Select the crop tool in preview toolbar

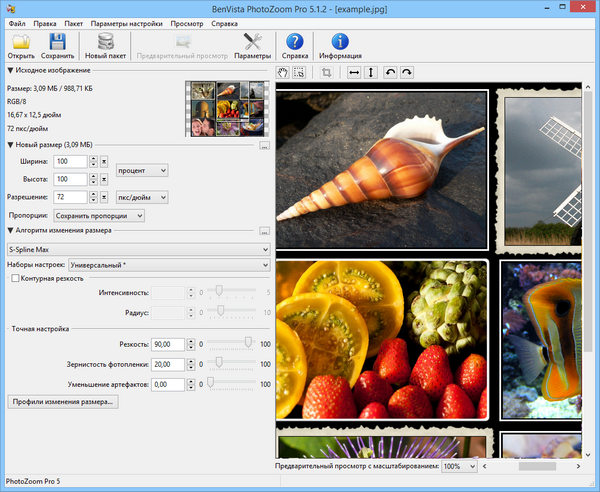tap(326, 73)
